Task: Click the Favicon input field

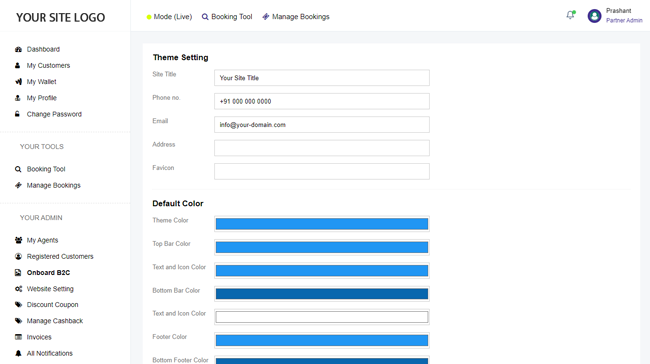Action: (322, 171)
